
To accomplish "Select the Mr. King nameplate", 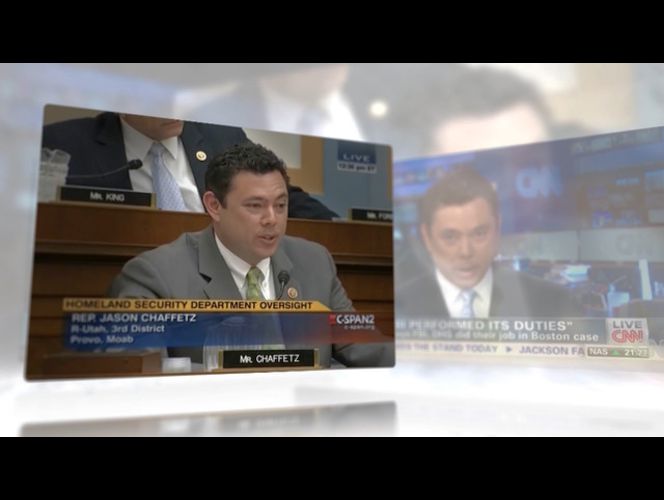I will coord(105,197).
